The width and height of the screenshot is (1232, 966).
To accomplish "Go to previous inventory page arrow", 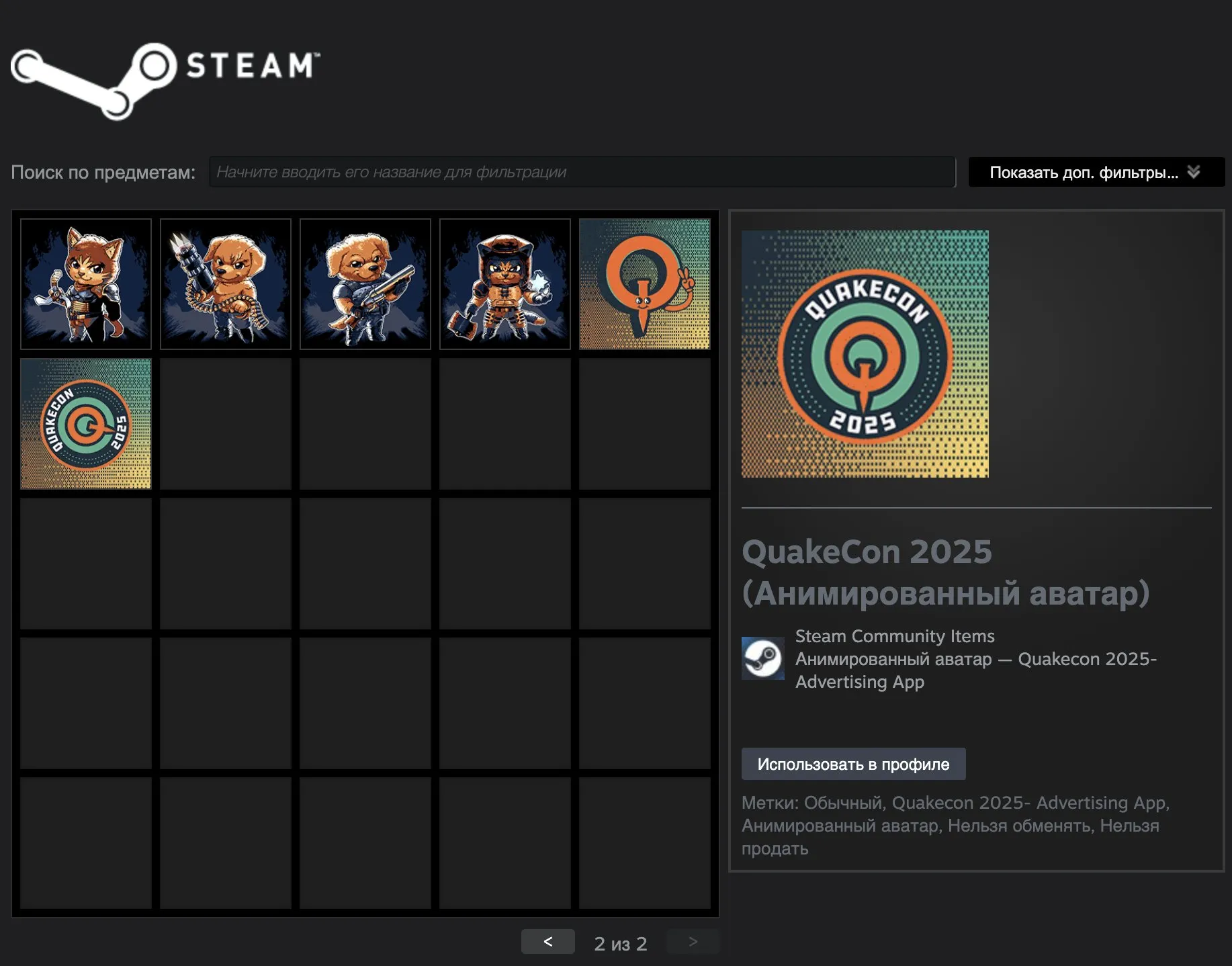I will click(x=548, y=942).
